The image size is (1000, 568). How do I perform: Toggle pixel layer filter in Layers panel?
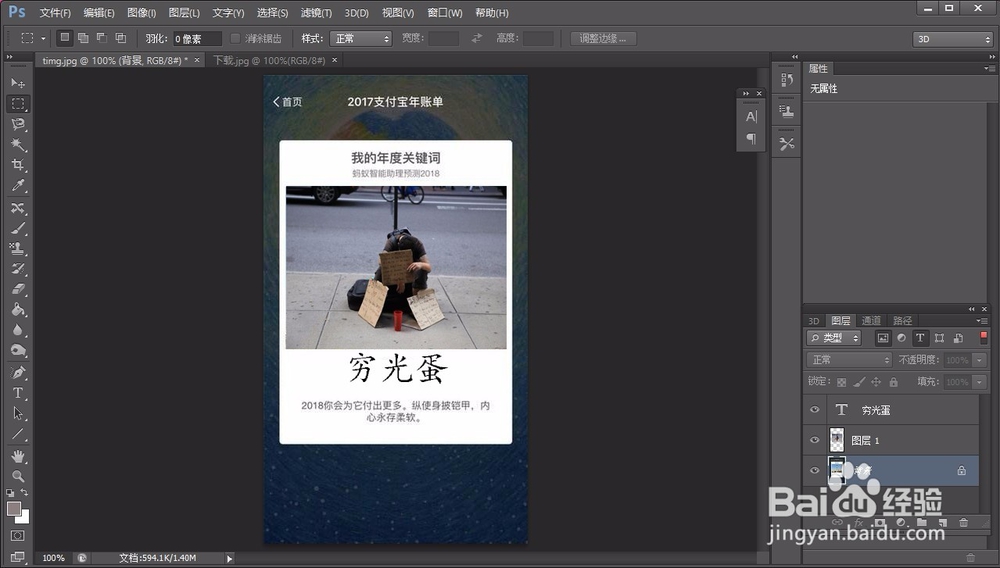coord(883,338)
